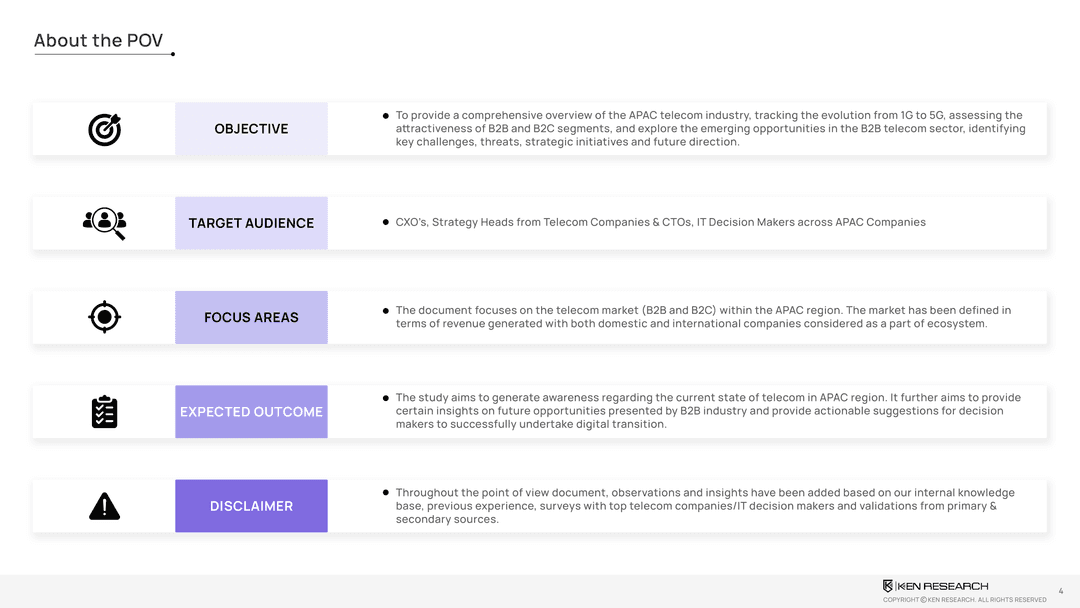The height and width of the screenshot is (608, 1080).
Task: Click the CXO's target audience description text
Action: tap(660, 222)
